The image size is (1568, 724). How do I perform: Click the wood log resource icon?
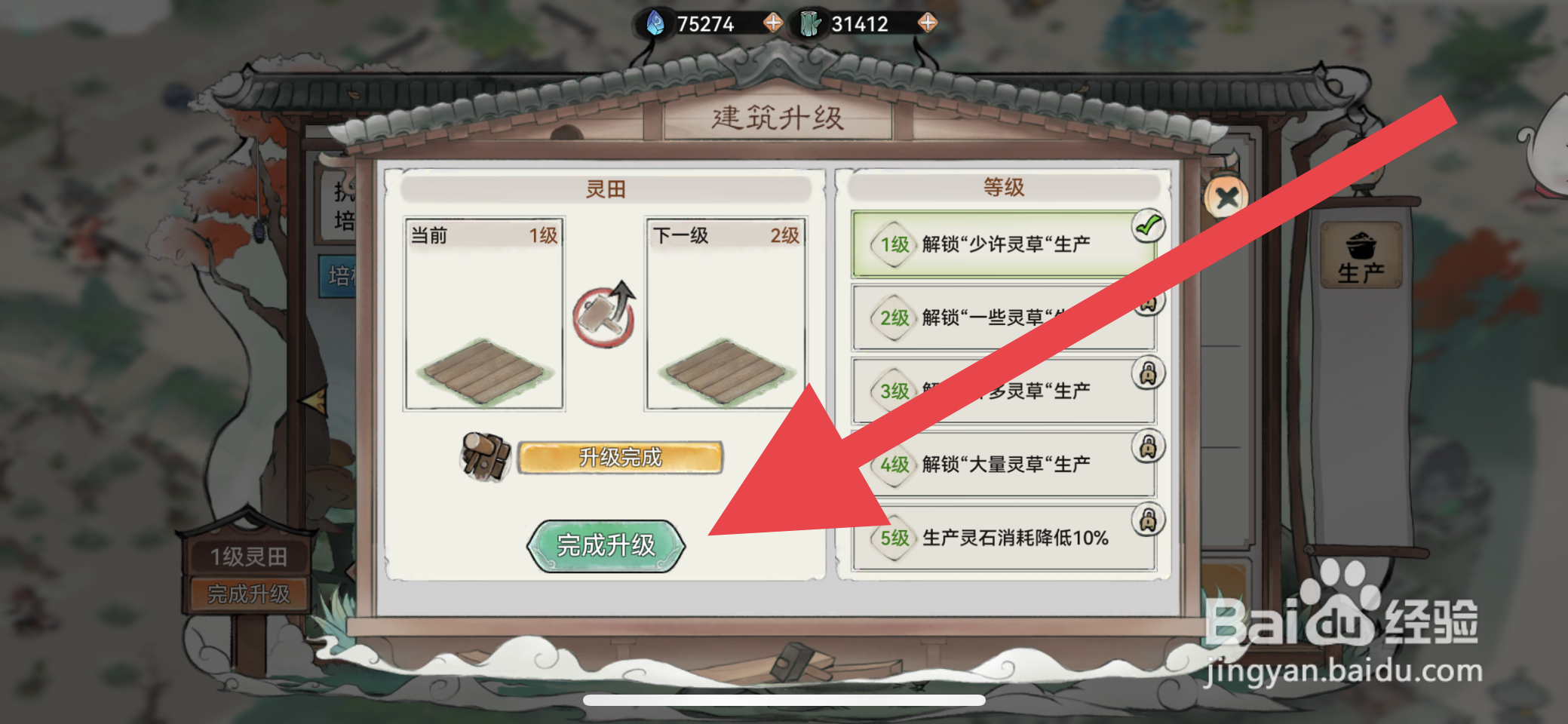coord(486,456)
